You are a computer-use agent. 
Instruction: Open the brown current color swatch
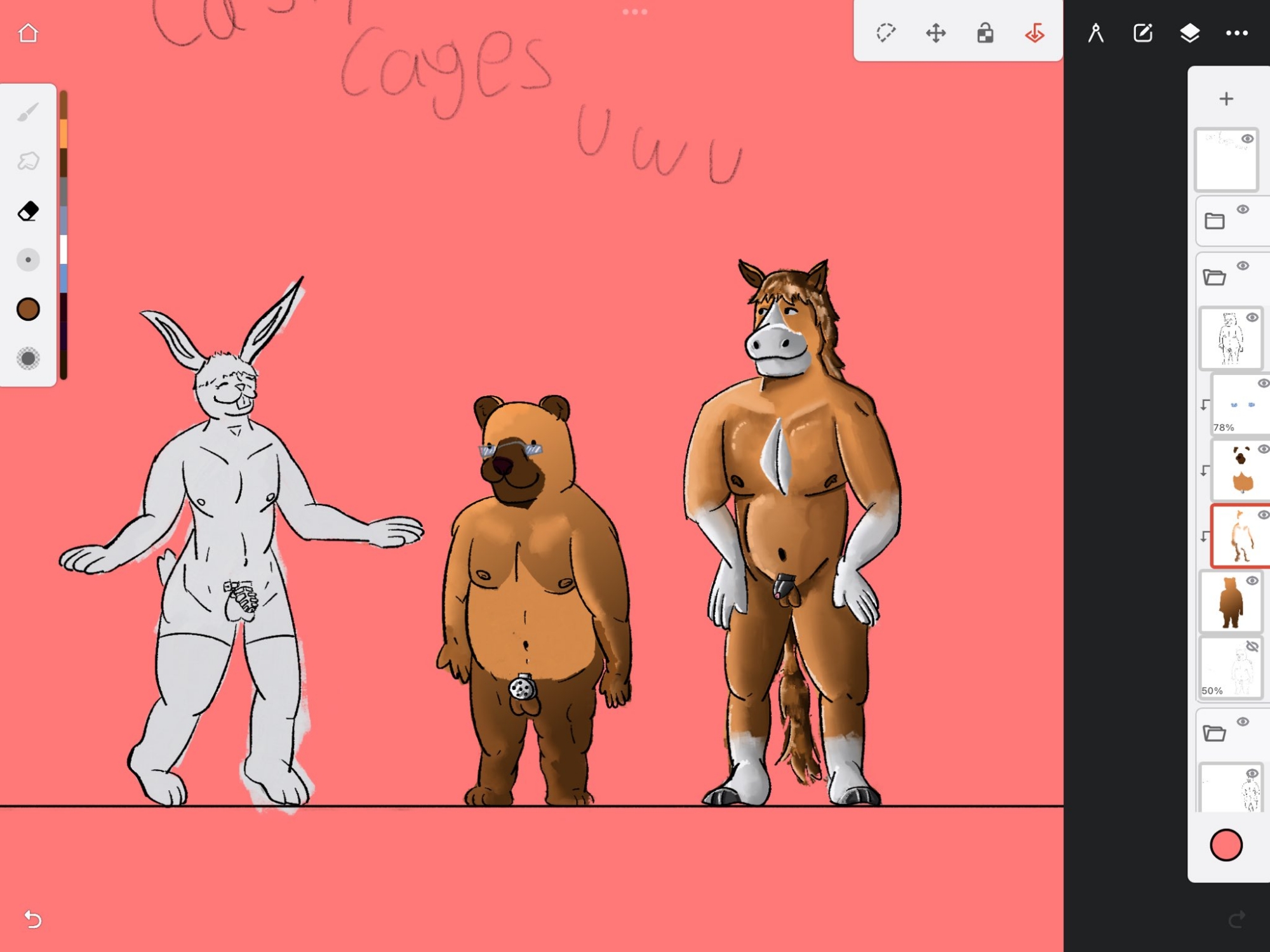(28, 309)
